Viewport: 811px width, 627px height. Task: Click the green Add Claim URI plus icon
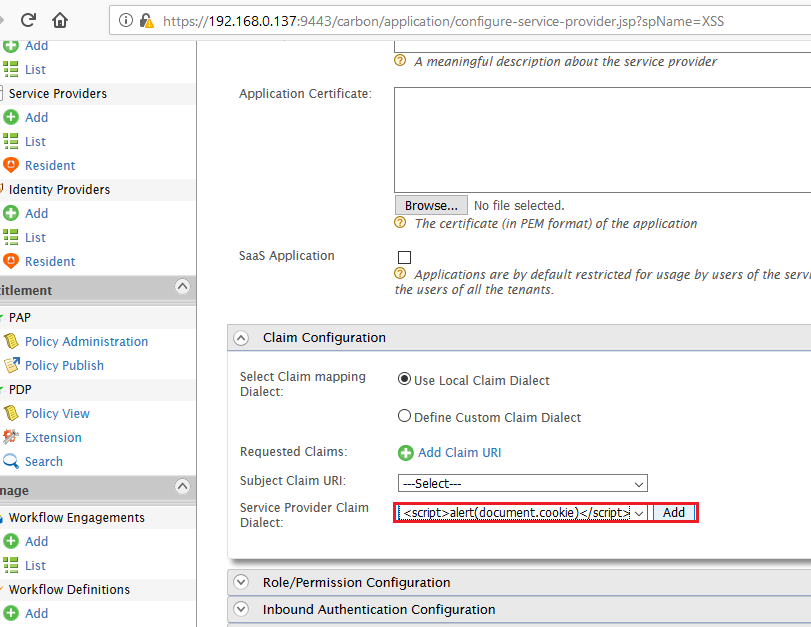click(405, 453)
